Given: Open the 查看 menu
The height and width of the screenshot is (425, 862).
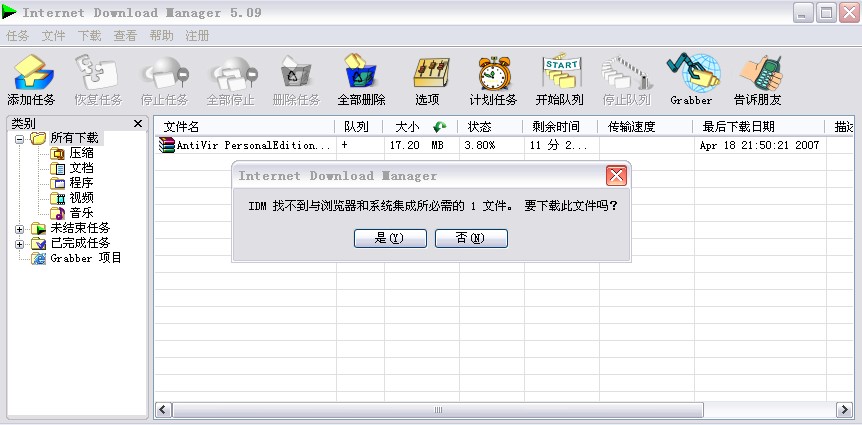Looking at the screenshot, I should 125,36.
